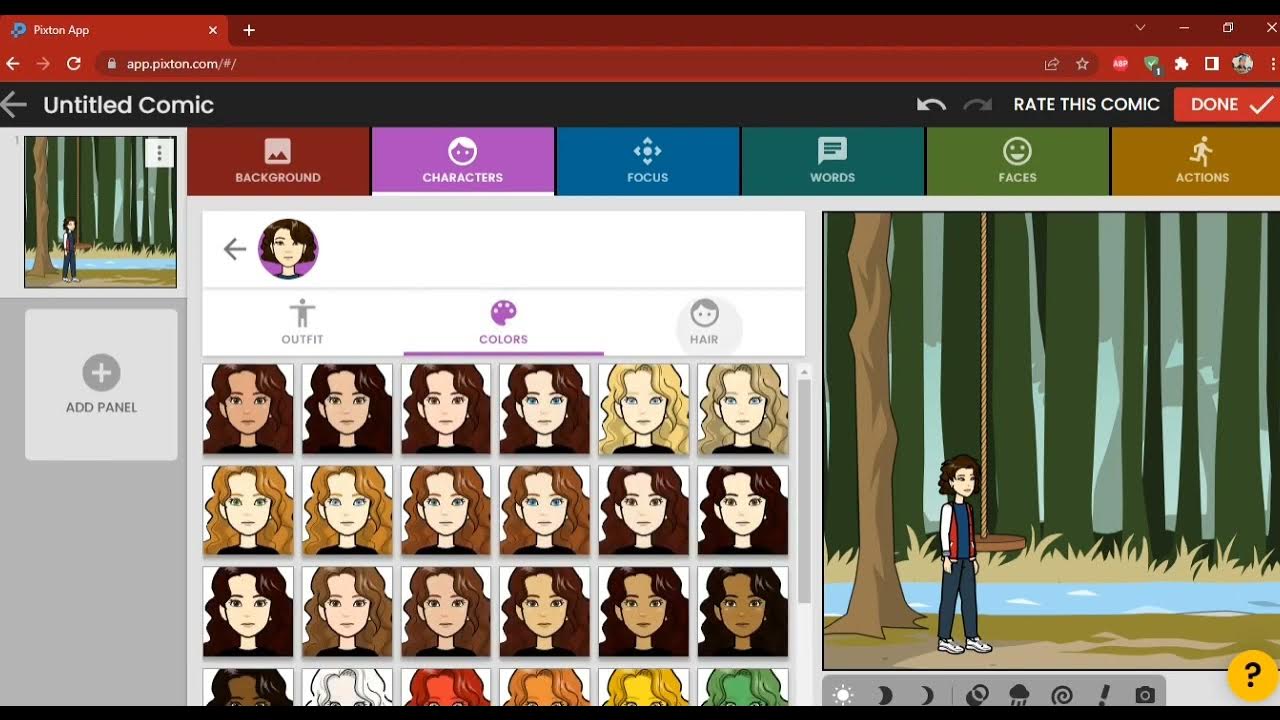Viewport: 1280px width, 720px height.
Task: Switch to the Outfit sub-tab
Action: tap(302, 322)
